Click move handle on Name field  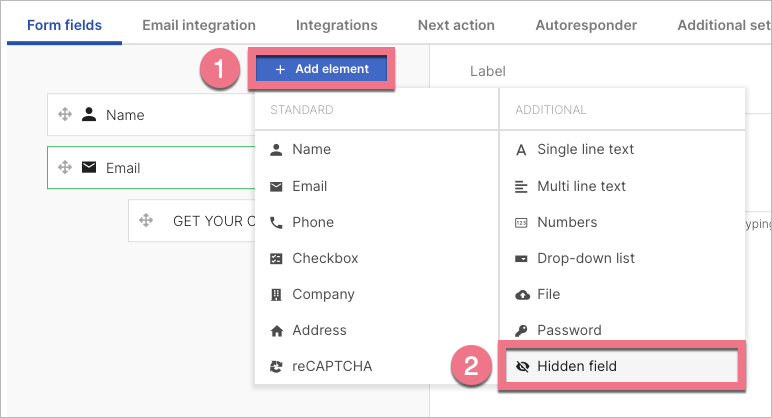point(65,115)
